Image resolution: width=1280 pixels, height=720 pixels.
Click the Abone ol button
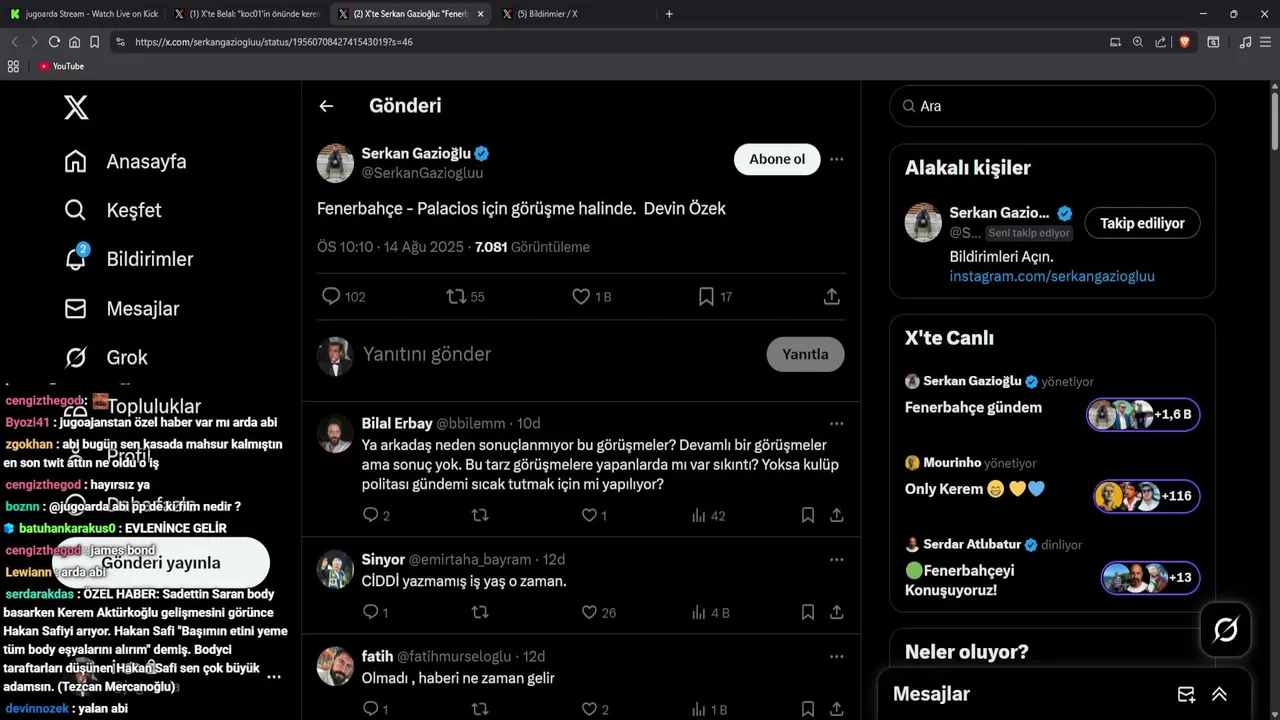(x=777, y=159)
